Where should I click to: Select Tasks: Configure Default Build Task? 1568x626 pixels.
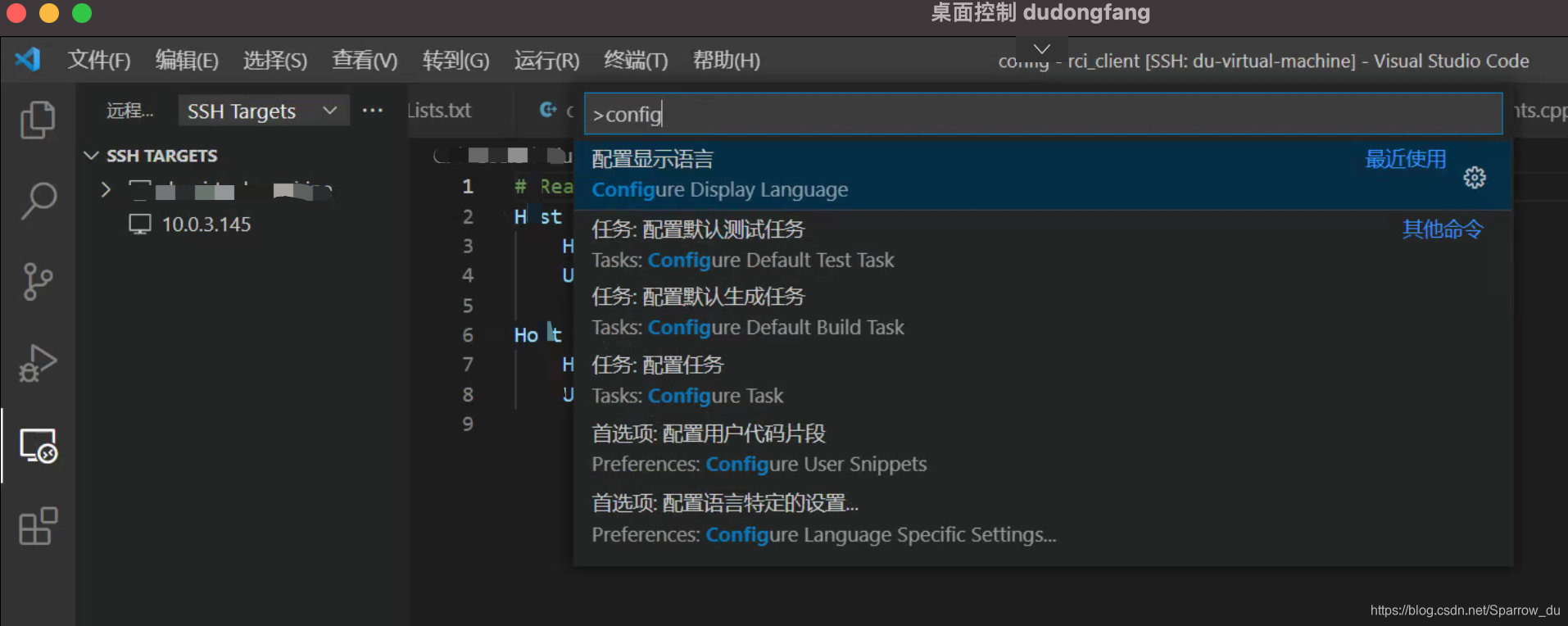pyautogui.click(x=1043, y=312)
